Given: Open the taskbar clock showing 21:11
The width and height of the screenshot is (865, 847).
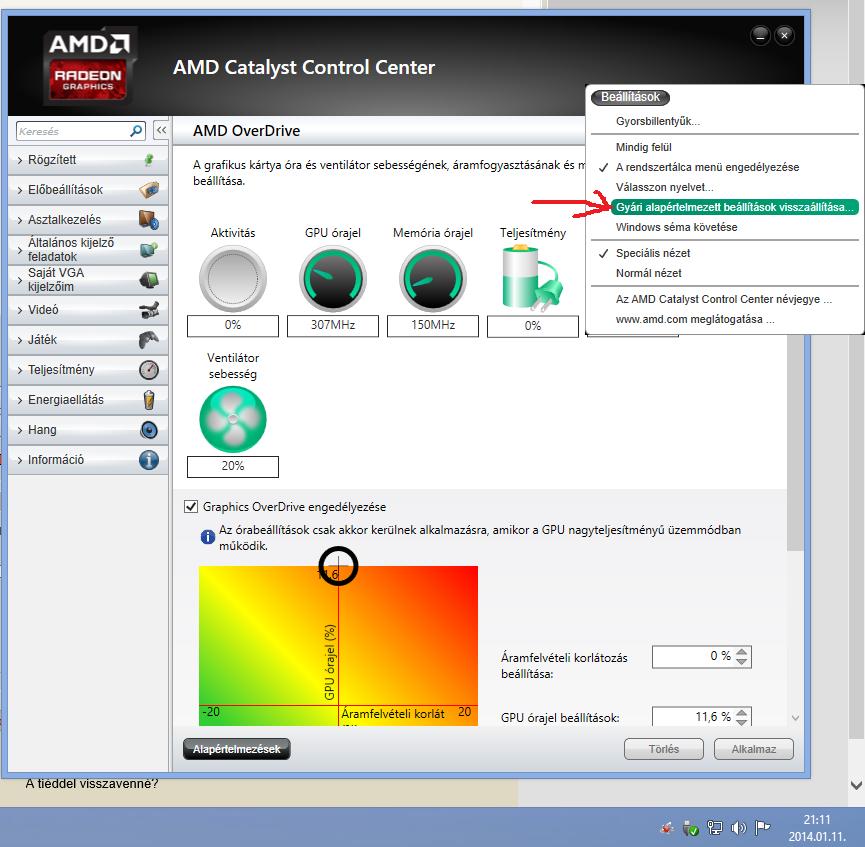Looking at the screenshot, I should click(817, 828).
